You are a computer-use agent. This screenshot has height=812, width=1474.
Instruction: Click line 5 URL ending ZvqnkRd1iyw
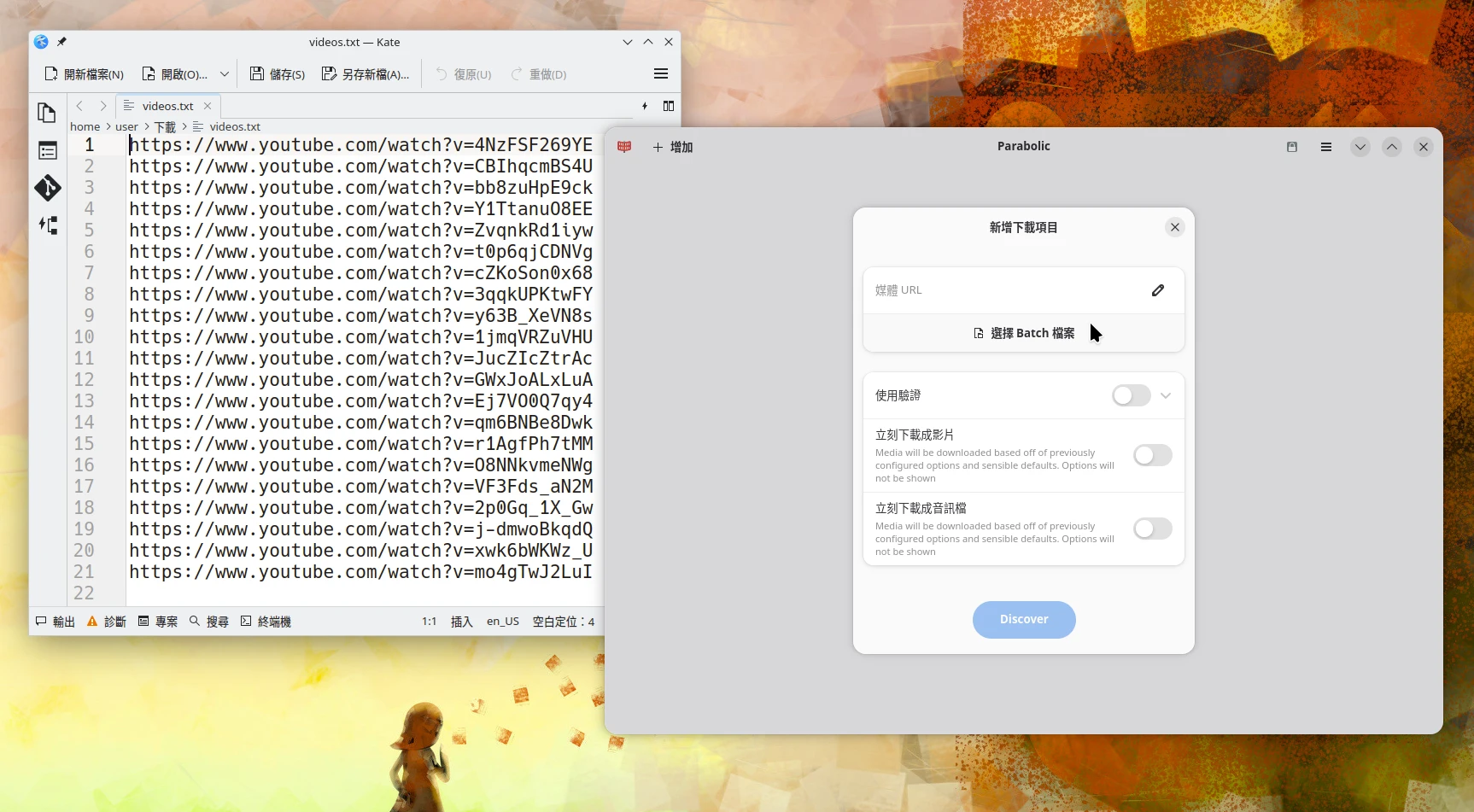tap(361, 231)
